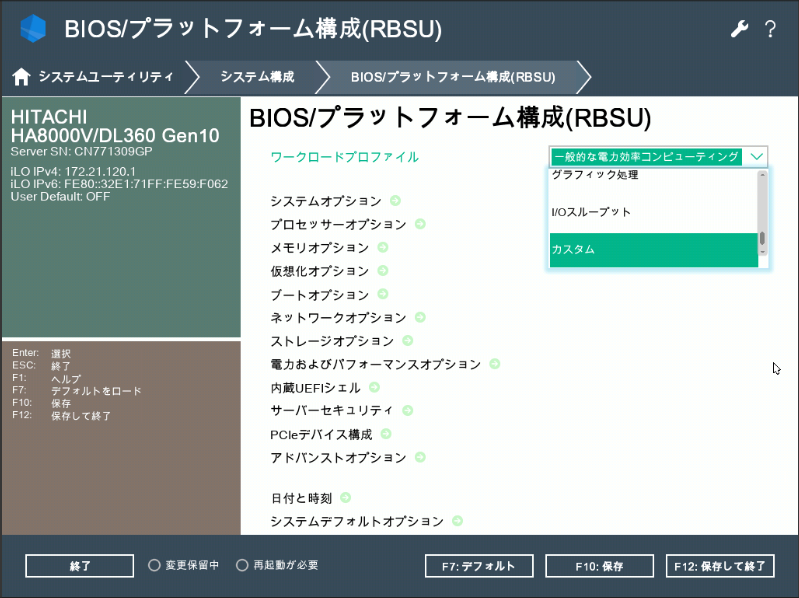799x598 pixels.
Task: Open the システムオプション menu link
Action: pyautogui.click(x=326, y=201)
